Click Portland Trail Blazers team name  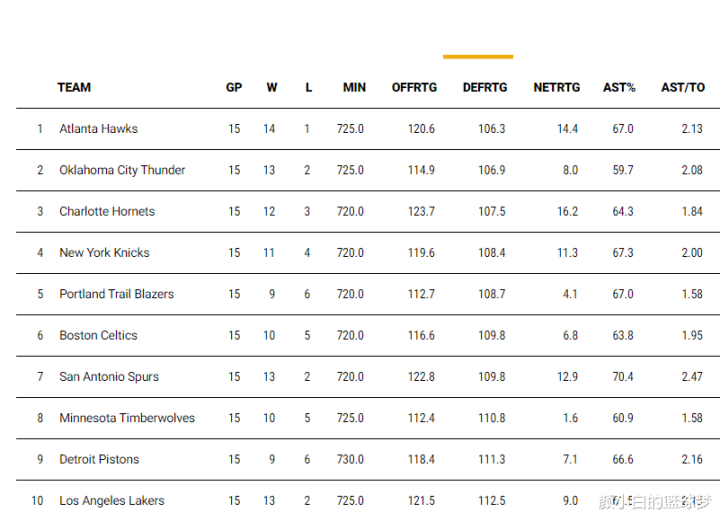coord(116,294)
